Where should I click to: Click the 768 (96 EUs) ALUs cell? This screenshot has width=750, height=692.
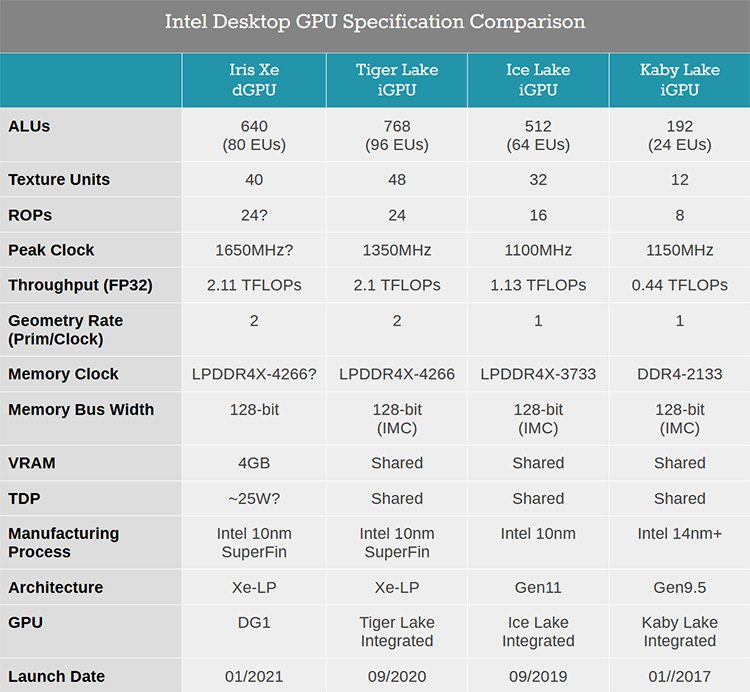point(397,135)
